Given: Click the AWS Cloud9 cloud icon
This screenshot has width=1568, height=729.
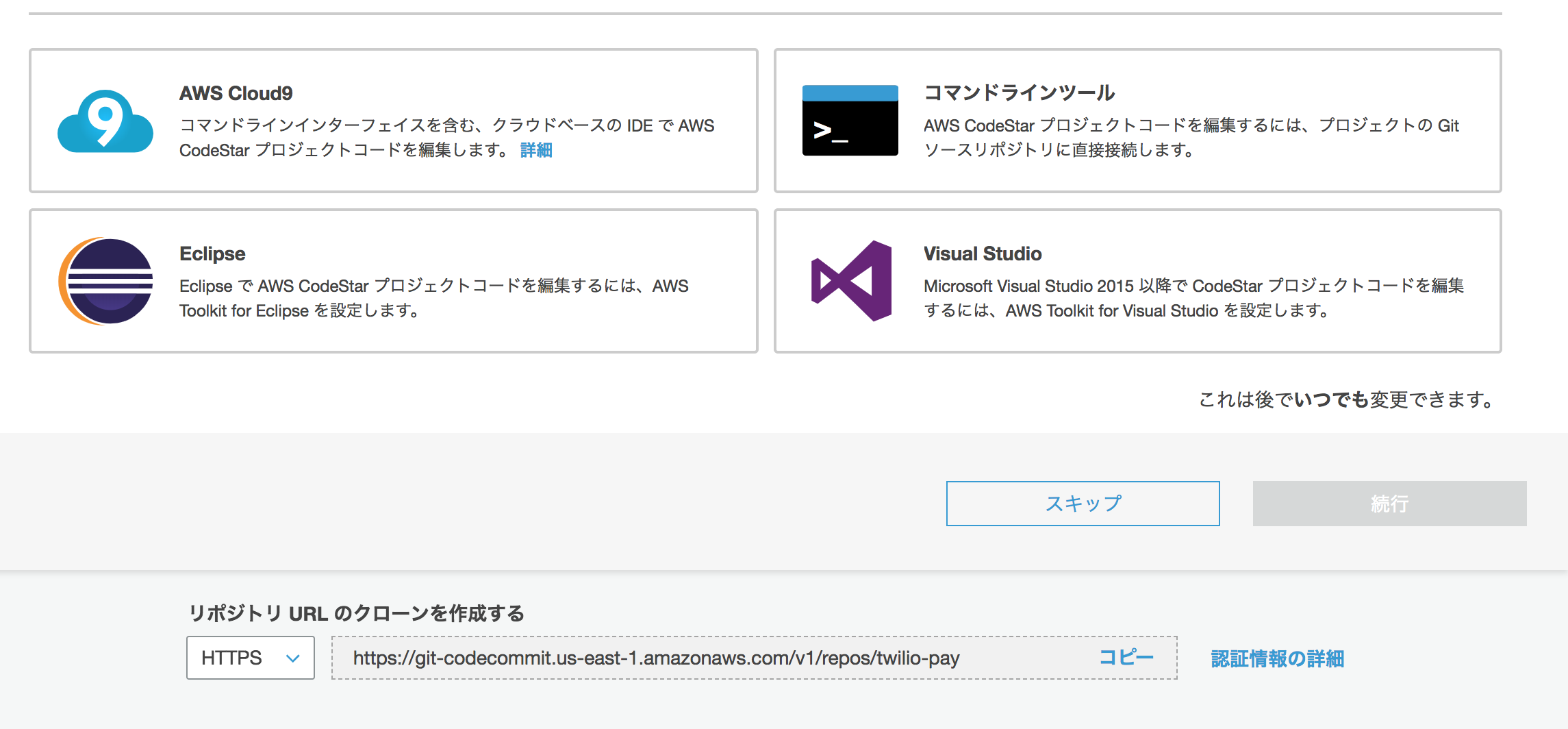Looking at the screenshot, I should pyautogui.click(x=105, y=121).
